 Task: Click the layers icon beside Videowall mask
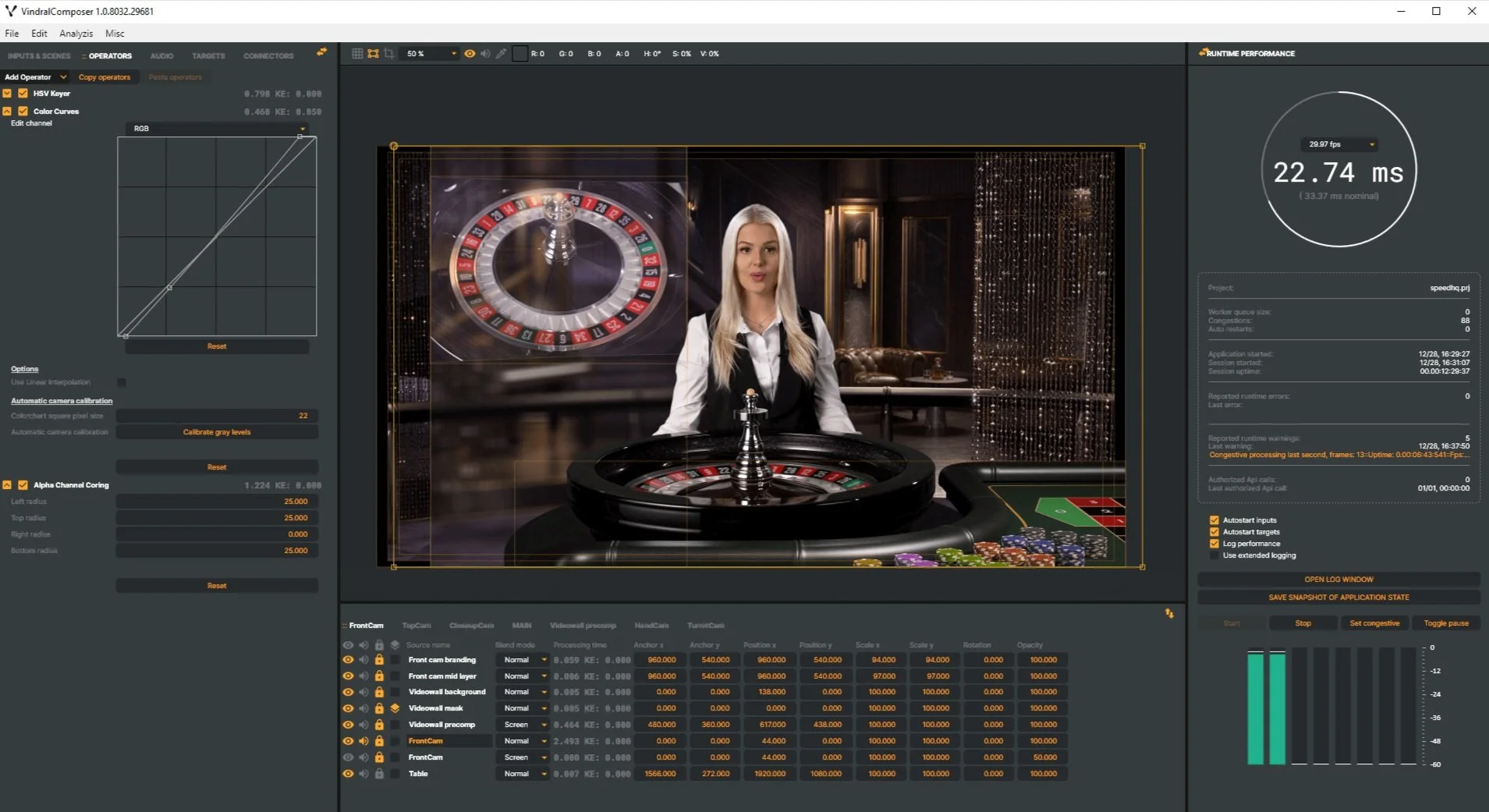click(x=396, y=708)
